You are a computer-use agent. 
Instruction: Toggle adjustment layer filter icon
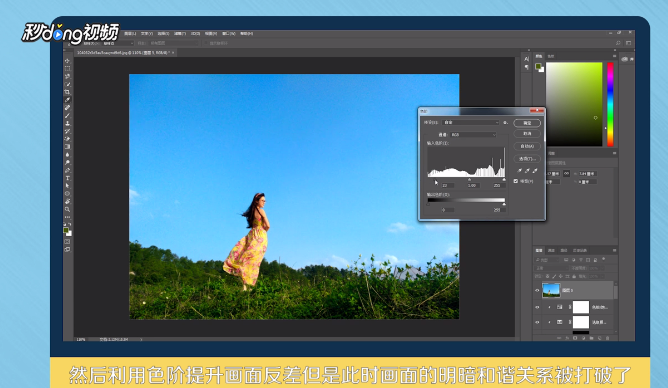click(x=573, y=260)
